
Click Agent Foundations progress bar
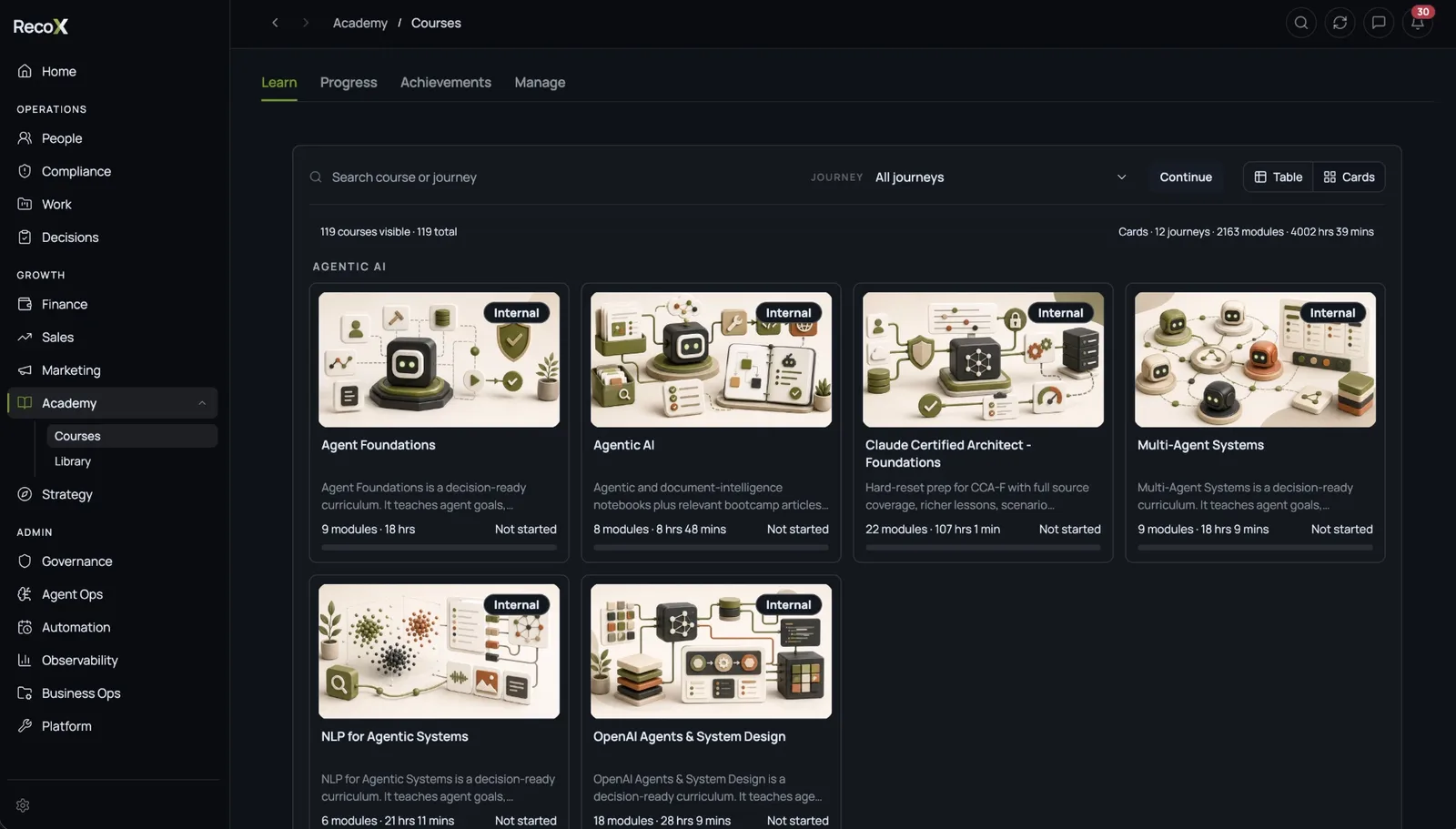439,548
